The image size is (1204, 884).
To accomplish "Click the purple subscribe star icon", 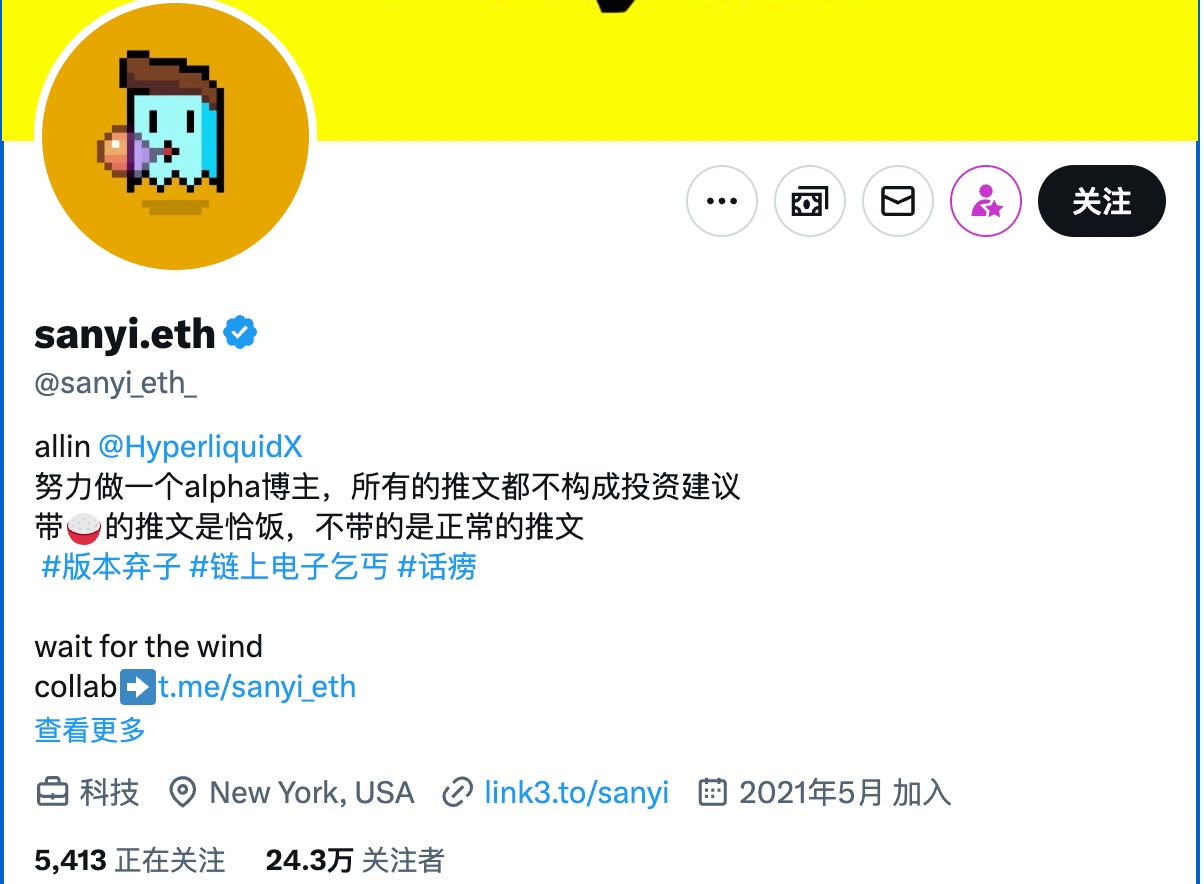I will 986,201.
